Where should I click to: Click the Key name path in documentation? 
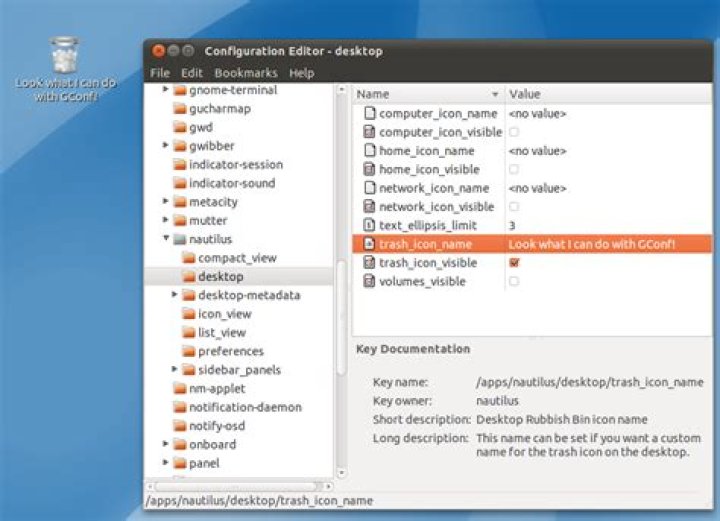tap(590, 382)
